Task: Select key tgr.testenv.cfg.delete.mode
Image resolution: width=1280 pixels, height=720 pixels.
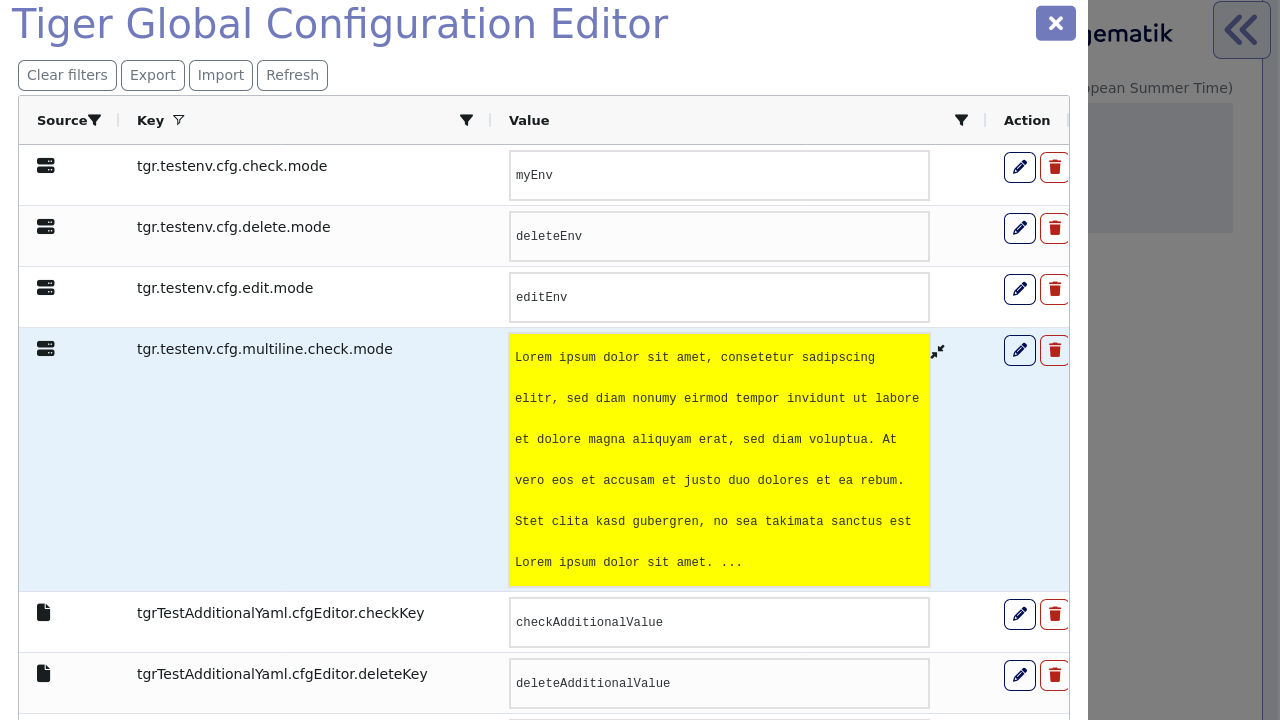Action: coord(234,227)
